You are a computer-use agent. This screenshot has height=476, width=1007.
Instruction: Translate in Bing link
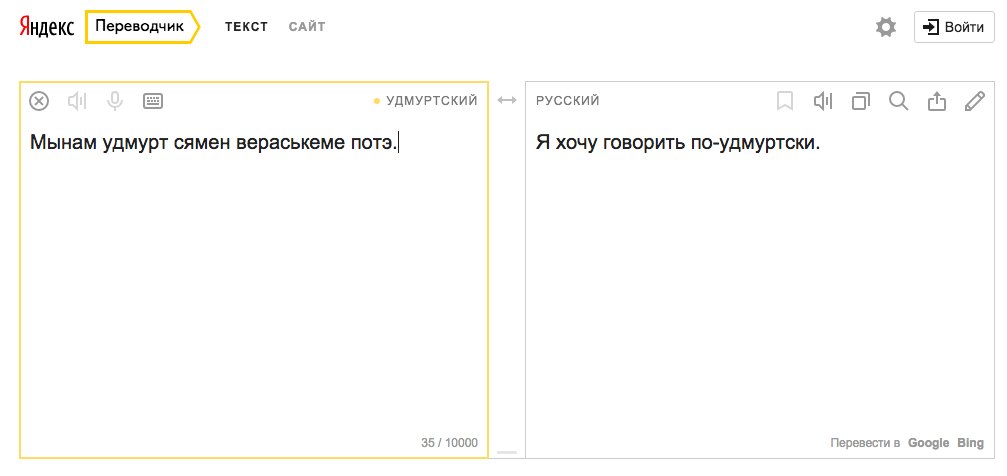point(970,443)
